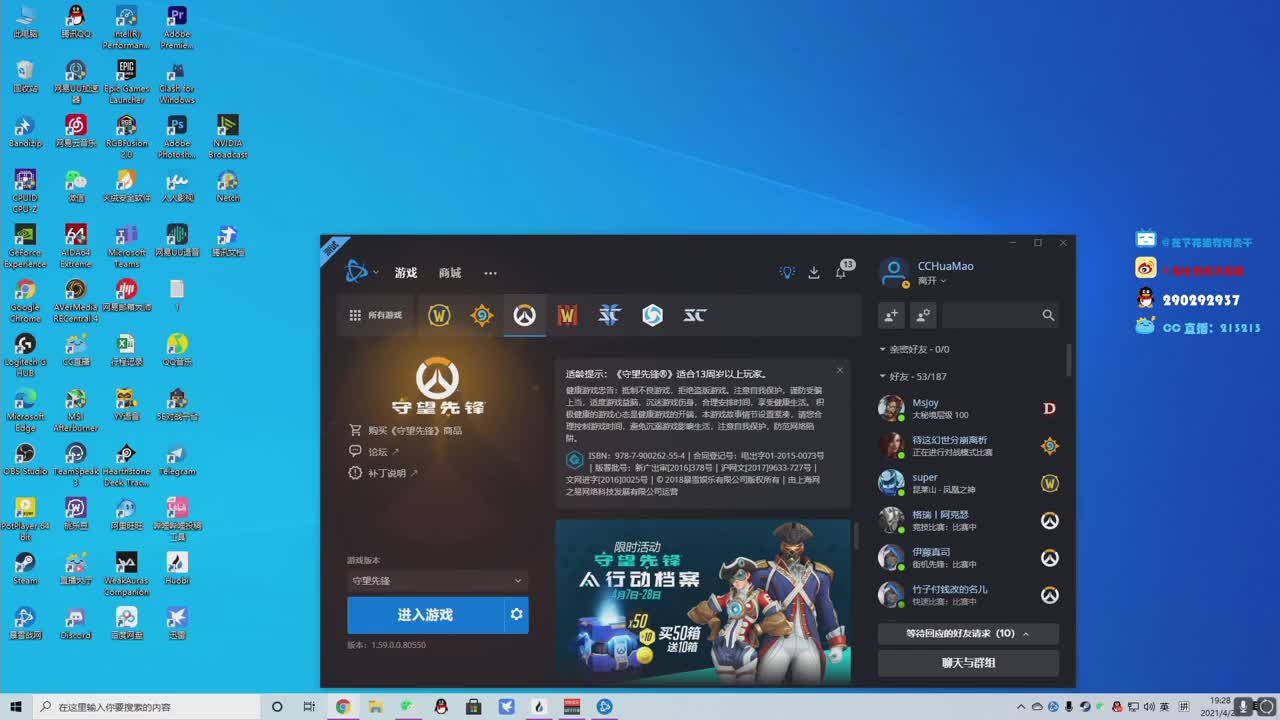The image size is (1280, 720).
Task: Show hidden system tray icons chevron
Action: [x=1021, y=707]
